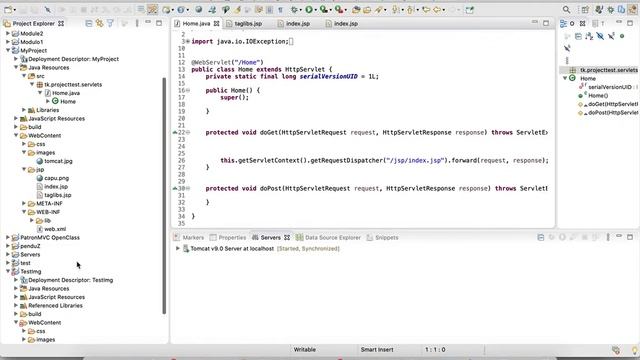
Task: Click the Debug bug icon in the toolbar
Action: click(x=294, y=9)
